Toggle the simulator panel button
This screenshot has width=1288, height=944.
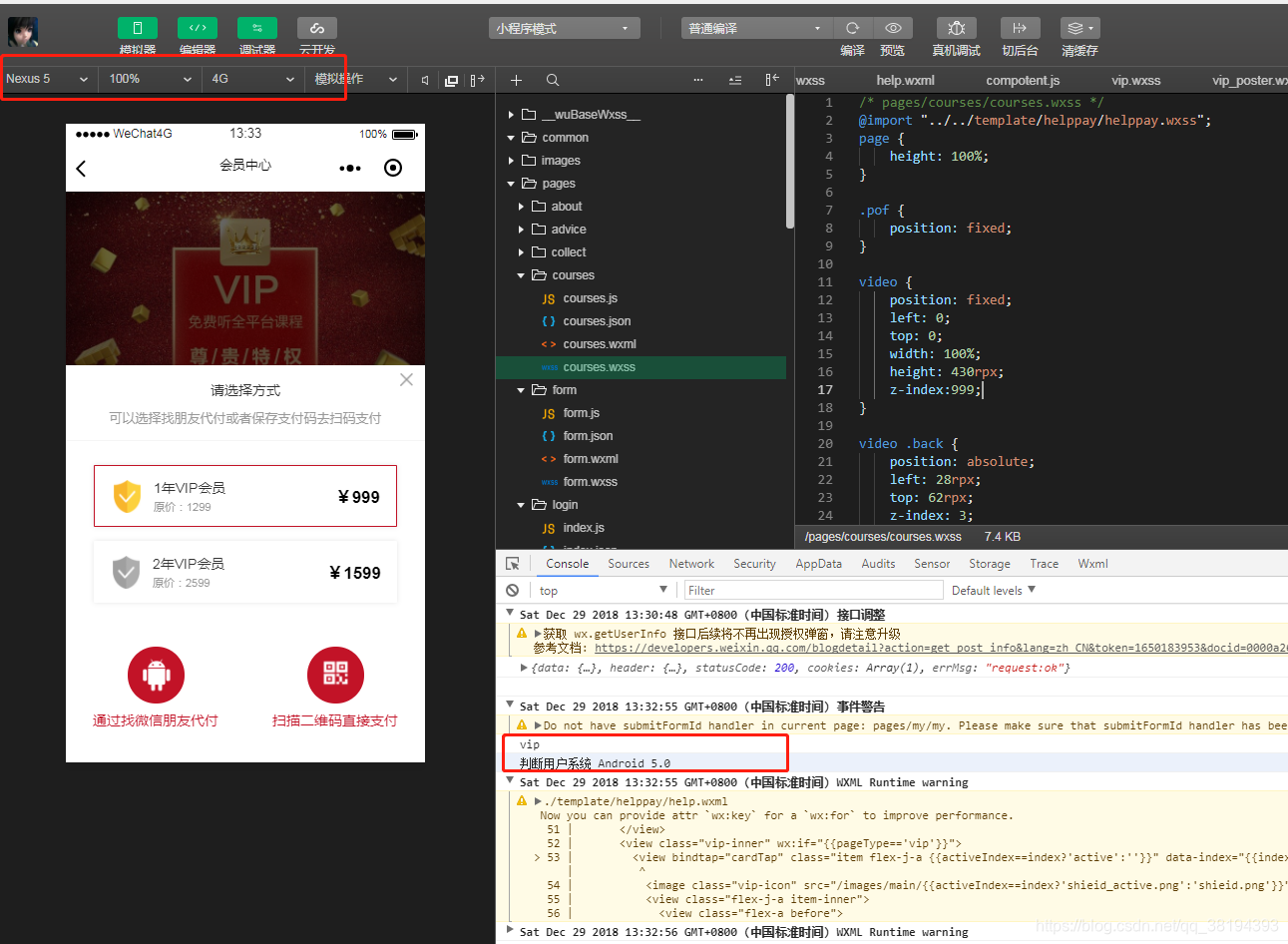(138, 28)
